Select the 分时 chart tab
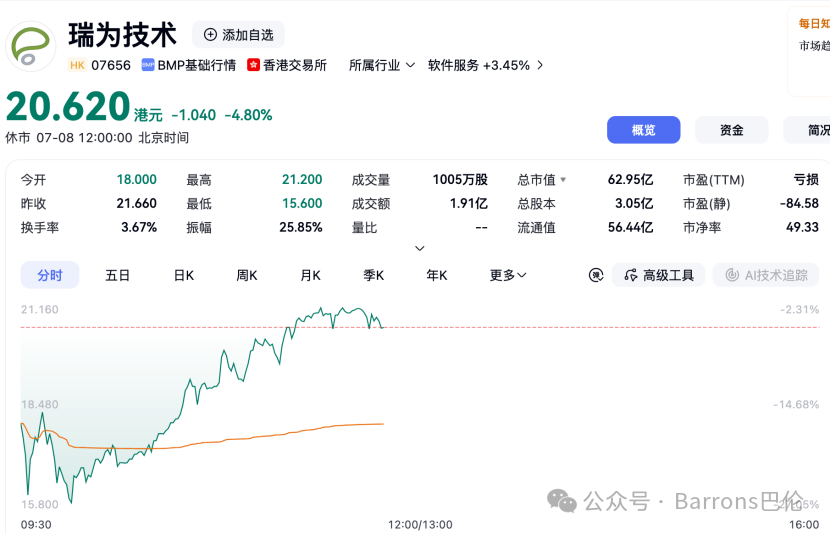Screen dimensions: 830x534 (50, 275)
